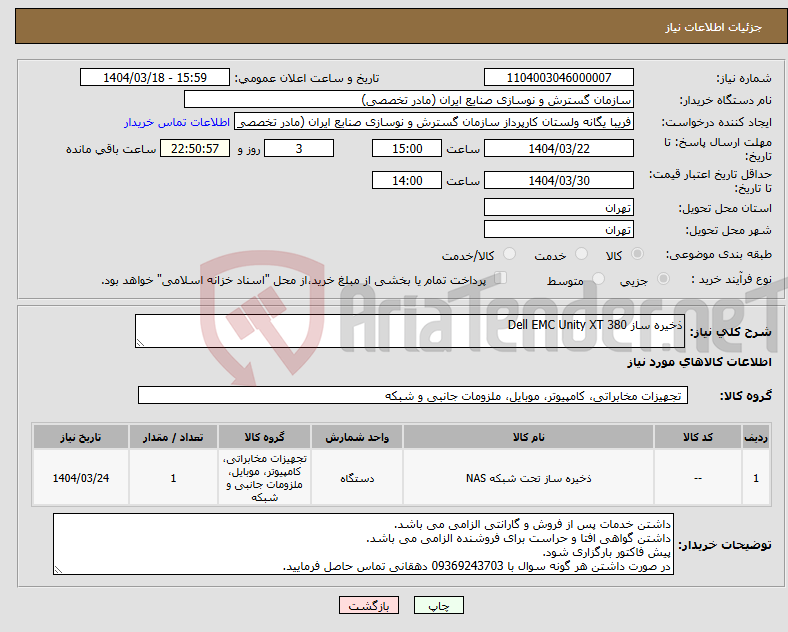788x632 pixels.
Task: Click the Dell EMC Unity XT 380 description box
Action: point(410,331)
